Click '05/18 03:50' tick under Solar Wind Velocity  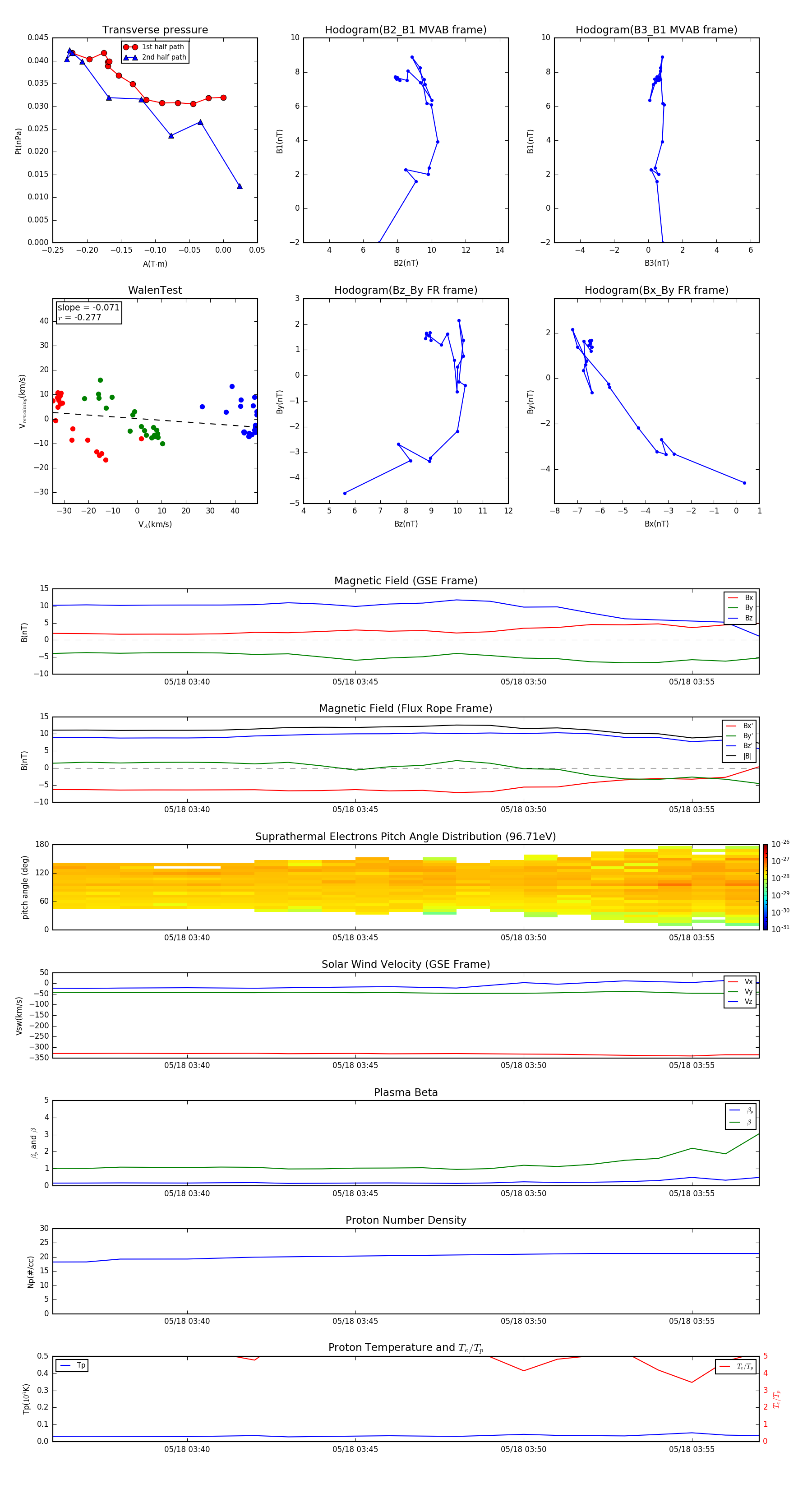click(524, 1065)
